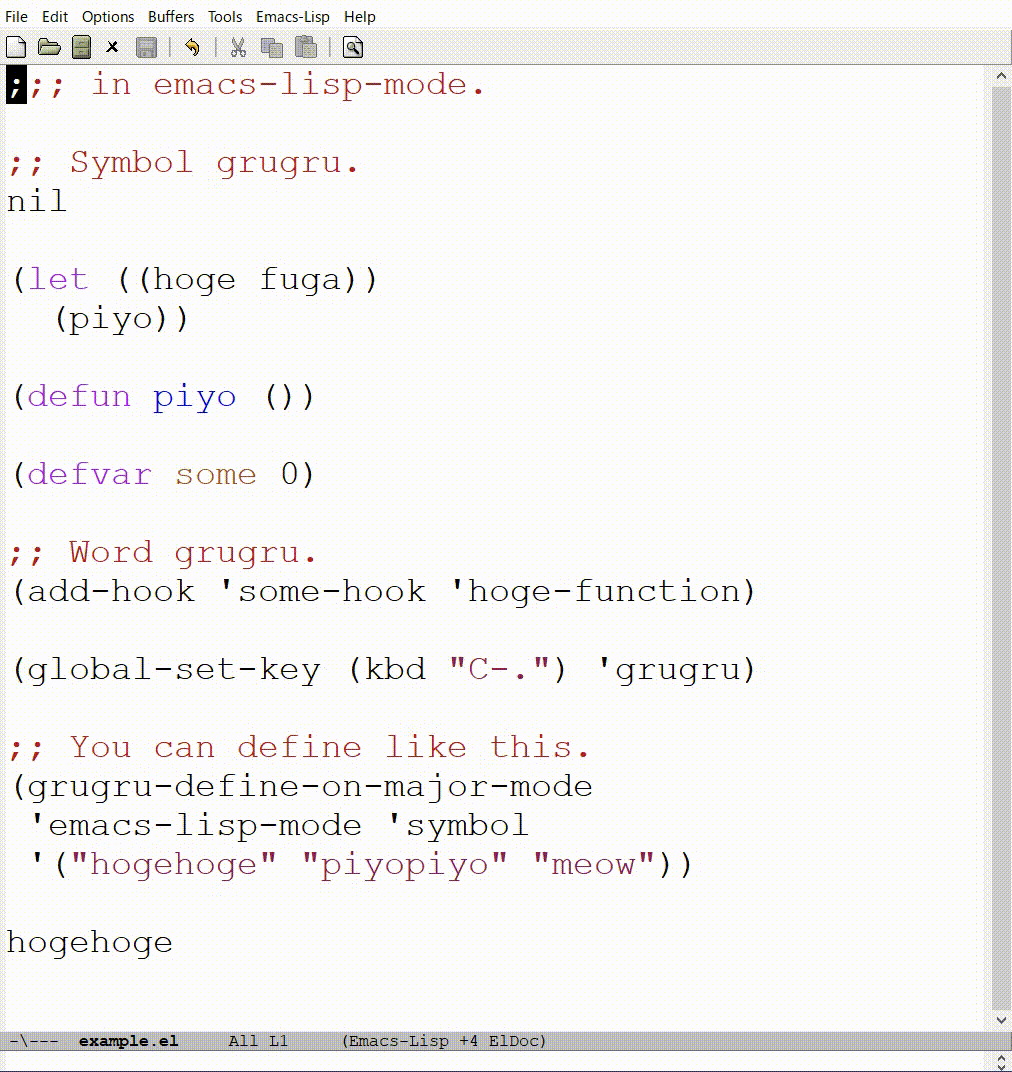Click the "piyopiyo" string
The height and width of the screenshot is (1072, 1012).
[404, 864]
